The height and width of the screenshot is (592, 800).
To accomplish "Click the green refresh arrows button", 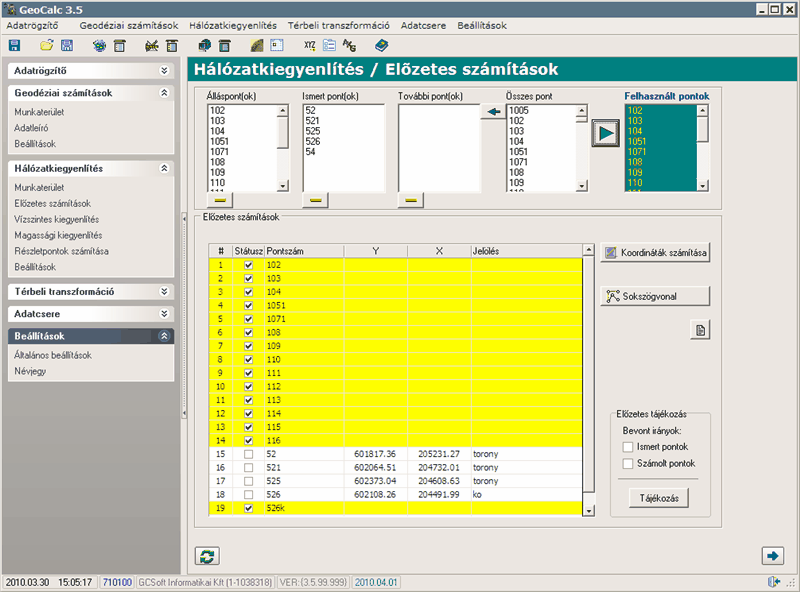I will point(207,556).
